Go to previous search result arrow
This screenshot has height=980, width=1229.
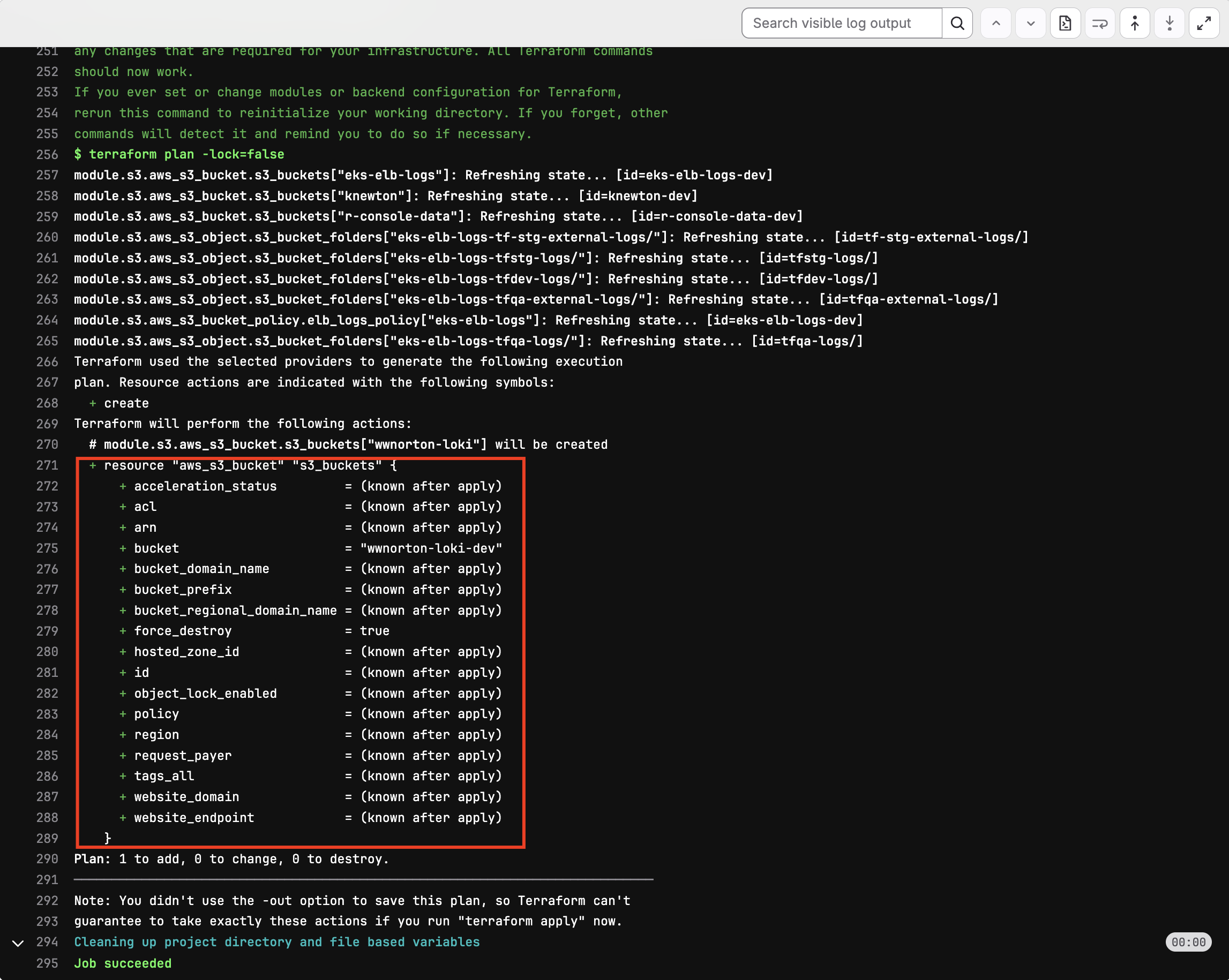tap(996, 24)
